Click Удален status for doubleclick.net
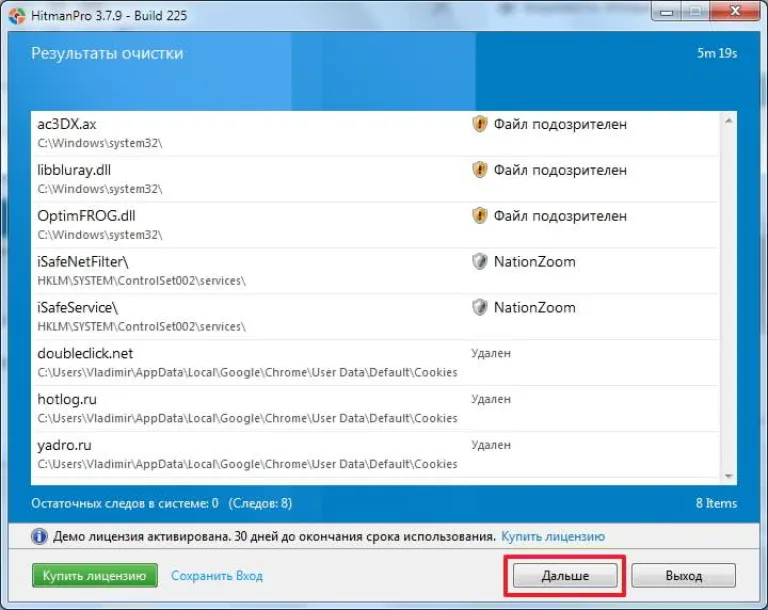Screen dimensions: 768x610 pyautogui.click(x=491, y=353)
